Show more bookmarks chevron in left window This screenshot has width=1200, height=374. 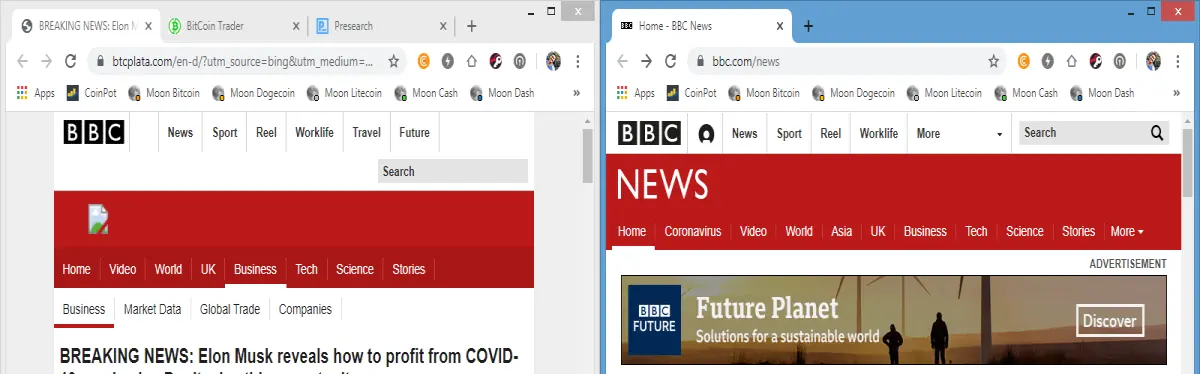point(576,93)
